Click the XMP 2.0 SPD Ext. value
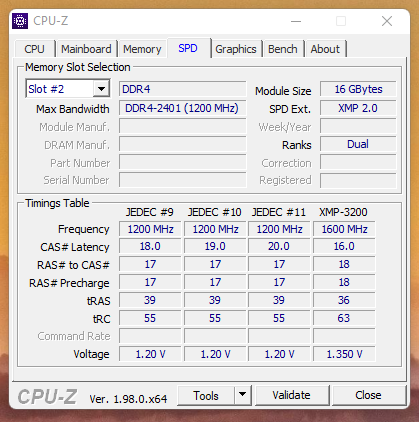This screenshot has width=419, height=422. (x=358, y=108)
